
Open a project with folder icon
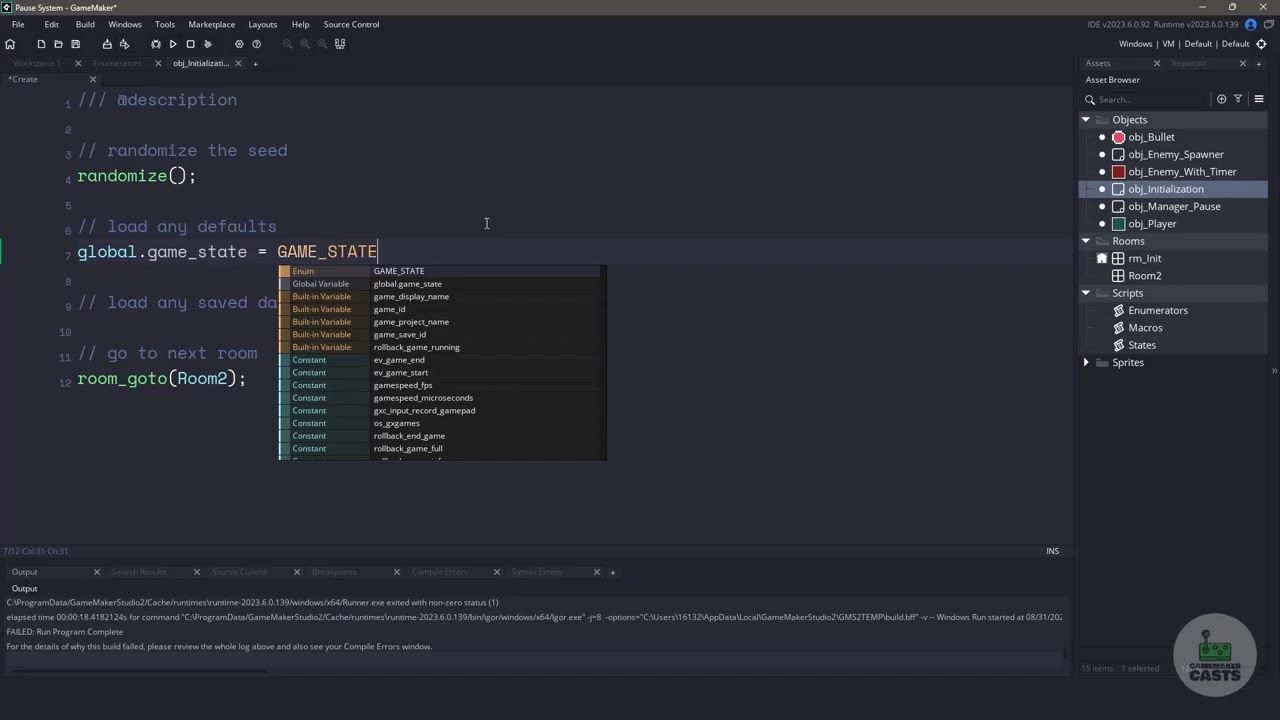58,44
